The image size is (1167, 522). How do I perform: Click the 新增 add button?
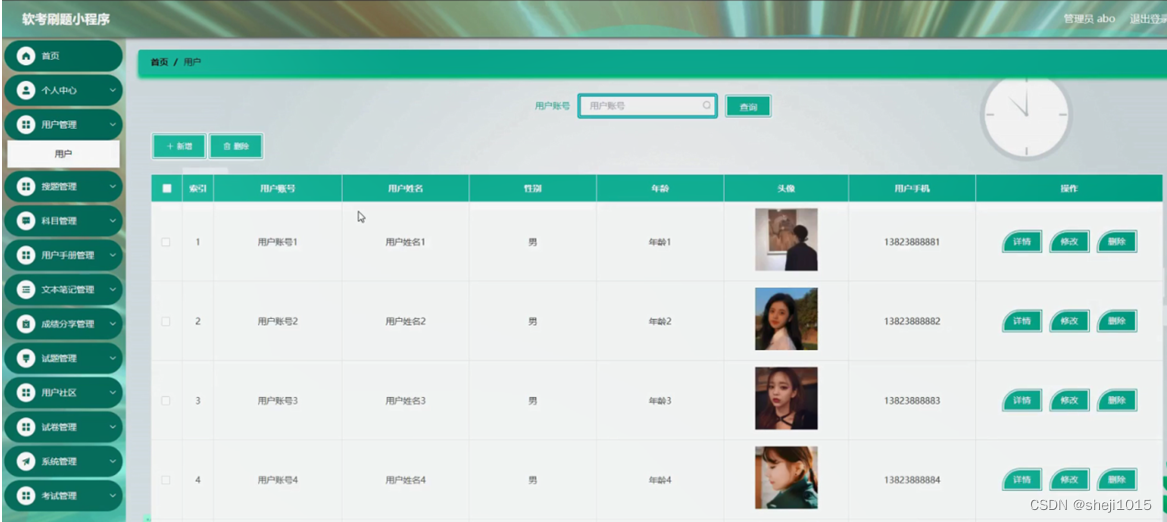click(179, 147)
